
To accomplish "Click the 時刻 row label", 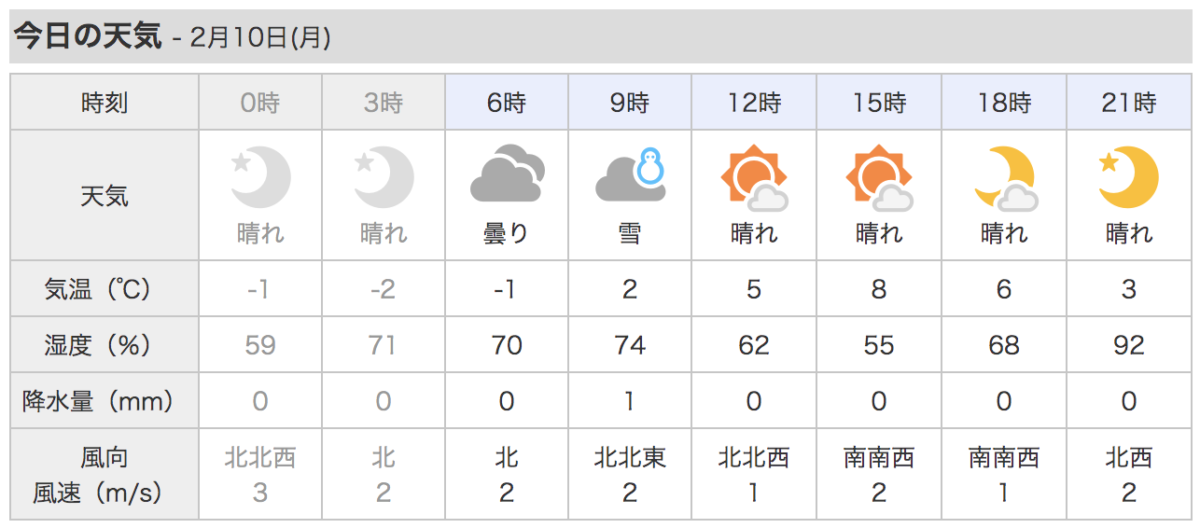I will pos(105,102).
